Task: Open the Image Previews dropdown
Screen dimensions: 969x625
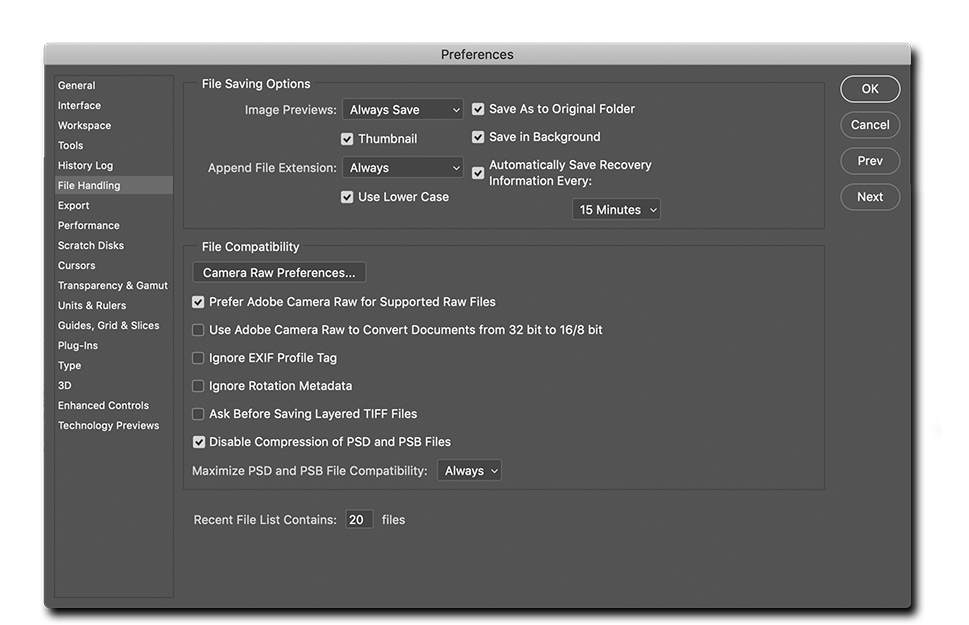Action: pos(402,109)
